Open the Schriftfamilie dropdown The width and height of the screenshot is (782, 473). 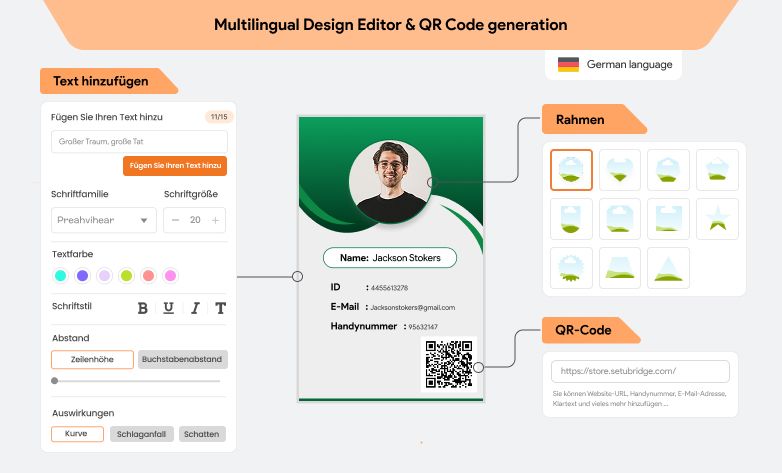[104, 220]
